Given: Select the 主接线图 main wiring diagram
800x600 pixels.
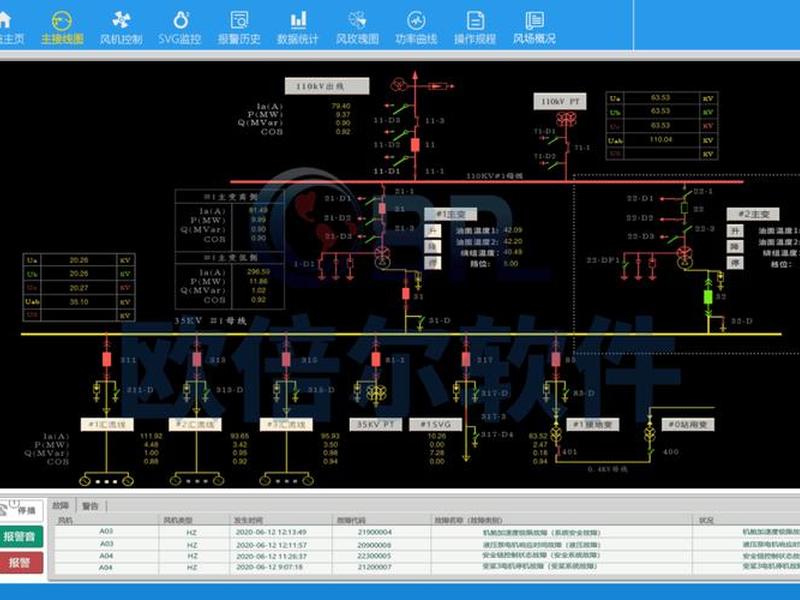Looking at the screenshot, I should coord(62,28).
